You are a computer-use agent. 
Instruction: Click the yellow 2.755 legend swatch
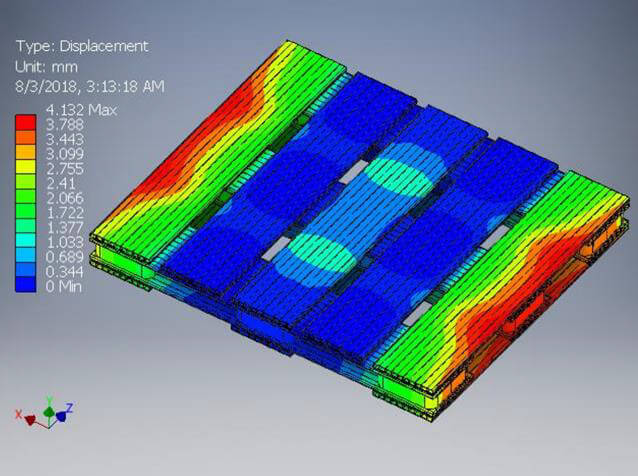pyautogui.click(x=26, y=167)
